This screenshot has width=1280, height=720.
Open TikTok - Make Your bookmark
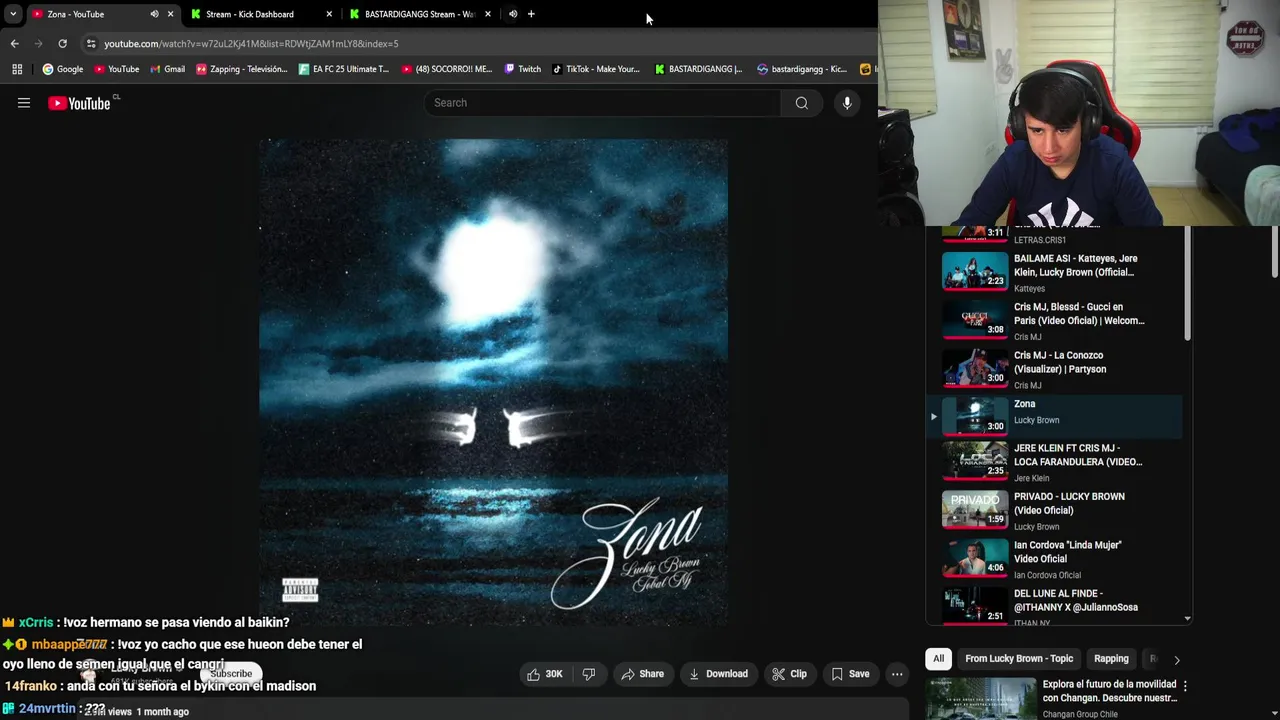(595, 69)
